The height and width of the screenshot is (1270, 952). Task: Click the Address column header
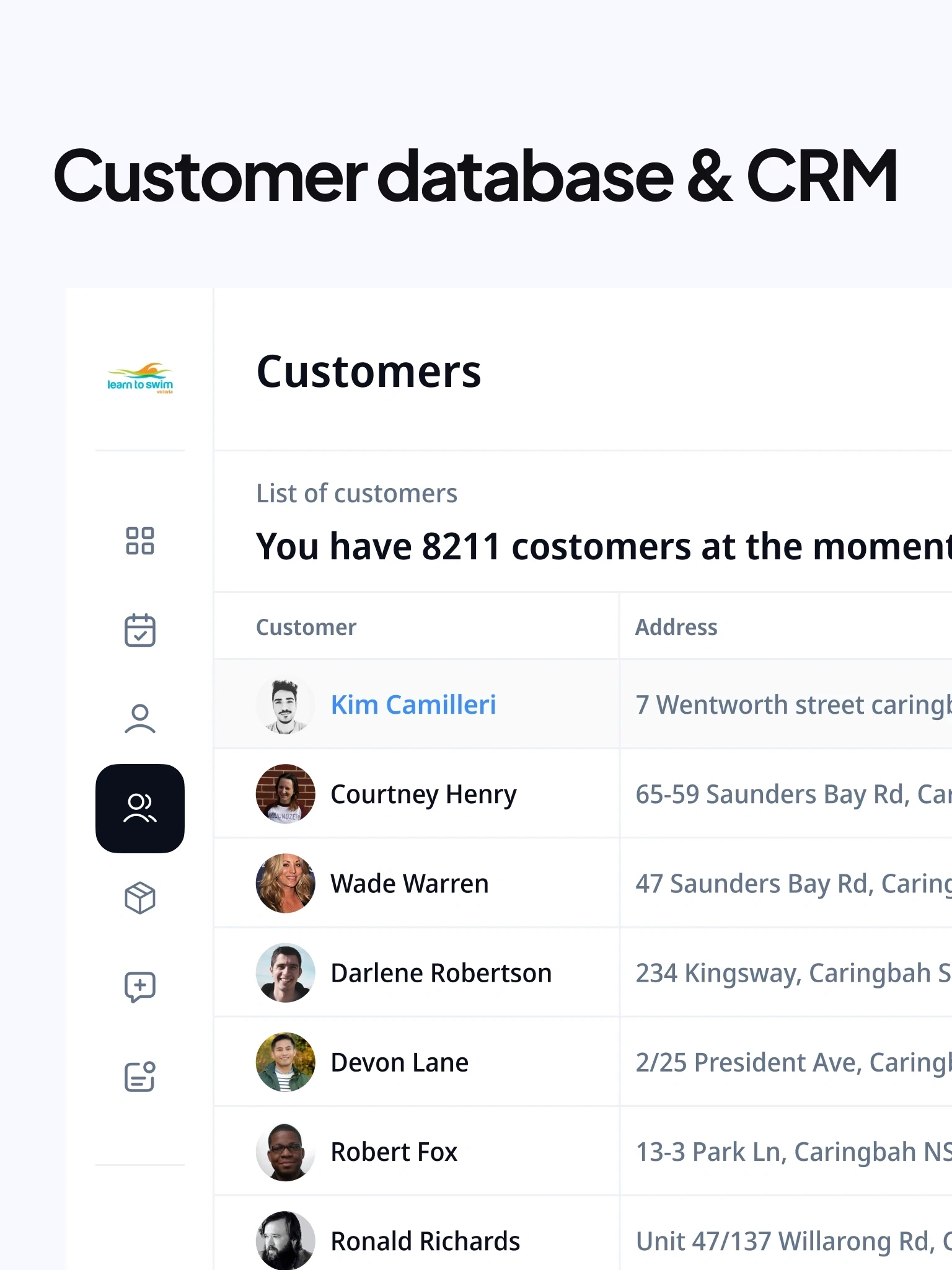[676, 628]
